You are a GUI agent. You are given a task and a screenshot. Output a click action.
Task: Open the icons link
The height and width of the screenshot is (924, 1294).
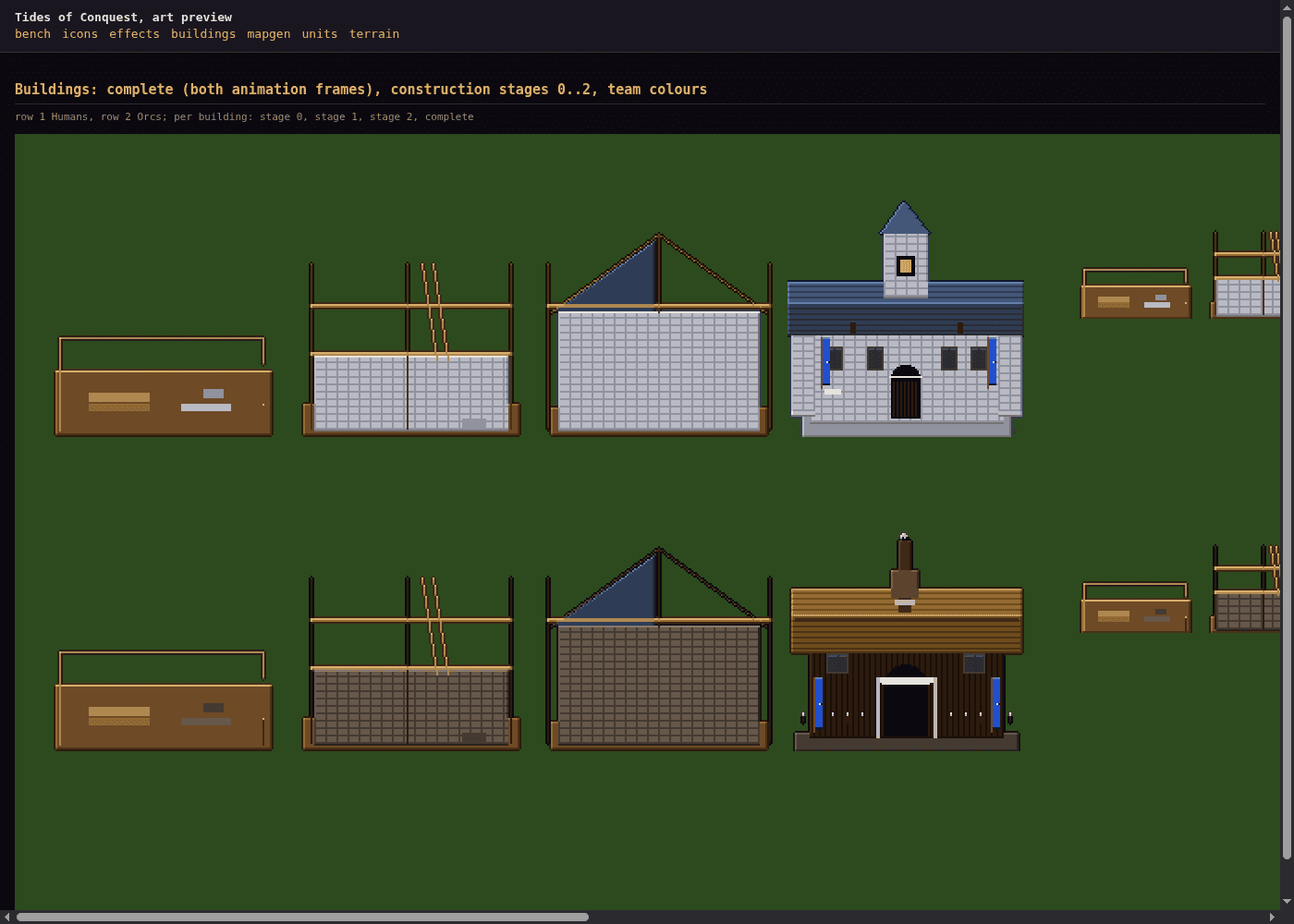(x=79, y=34)
